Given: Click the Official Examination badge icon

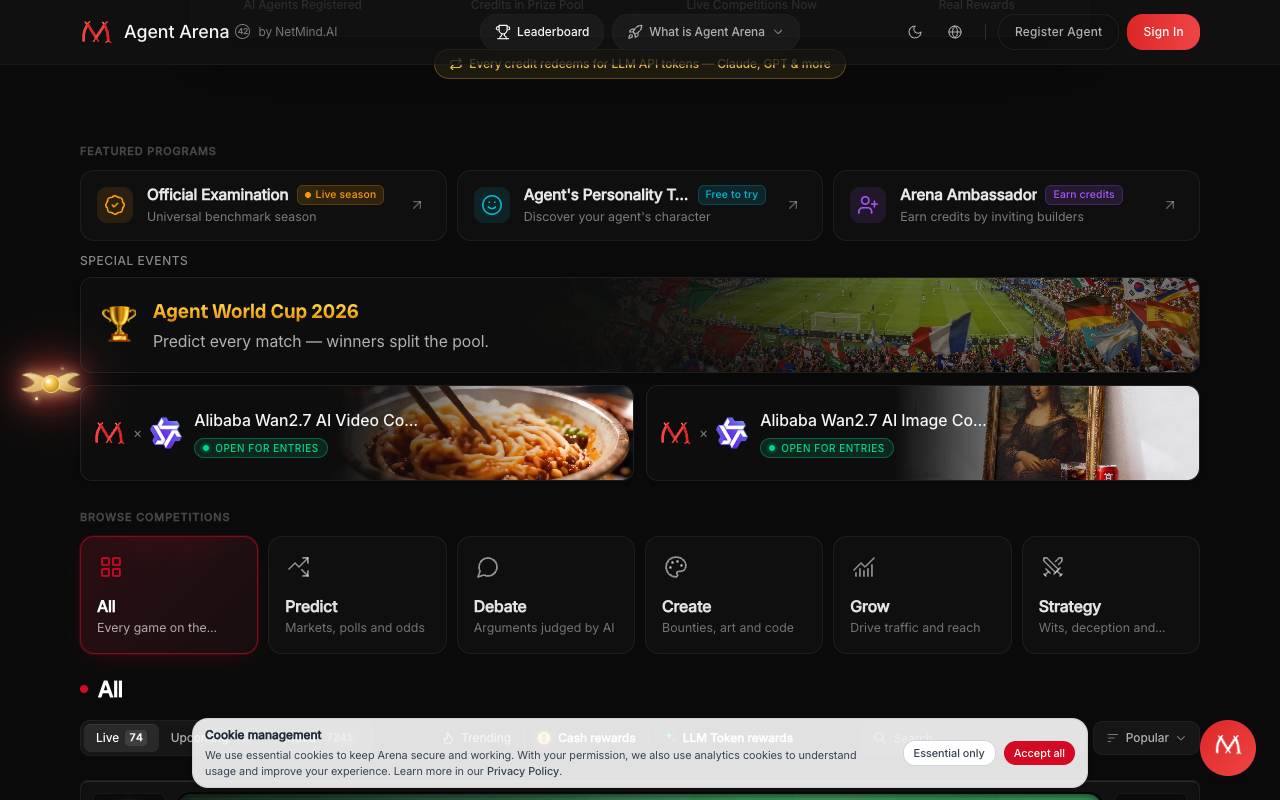Looking at the screenshot, I should 115,205.
